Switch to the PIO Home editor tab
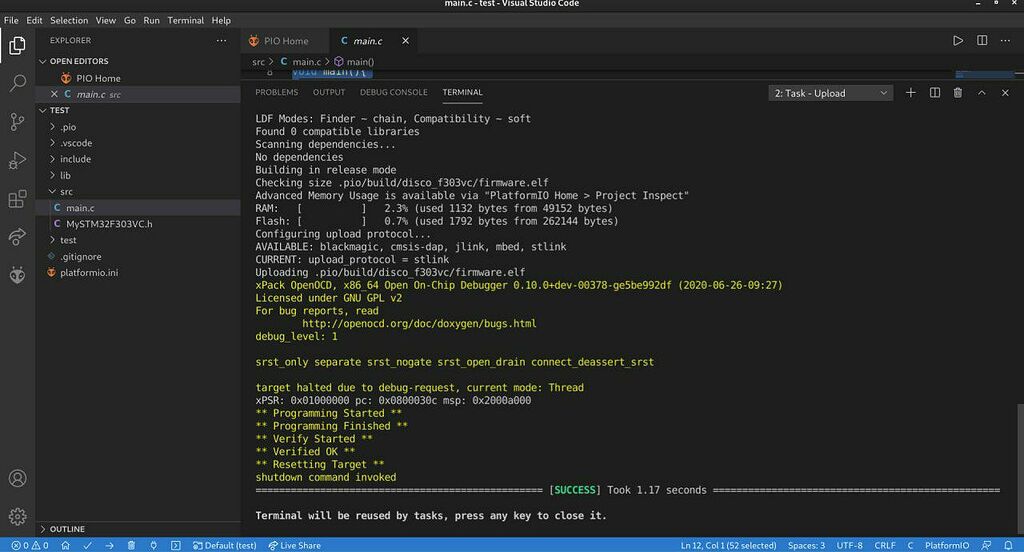1024x552 pixels. click(285, 41)
